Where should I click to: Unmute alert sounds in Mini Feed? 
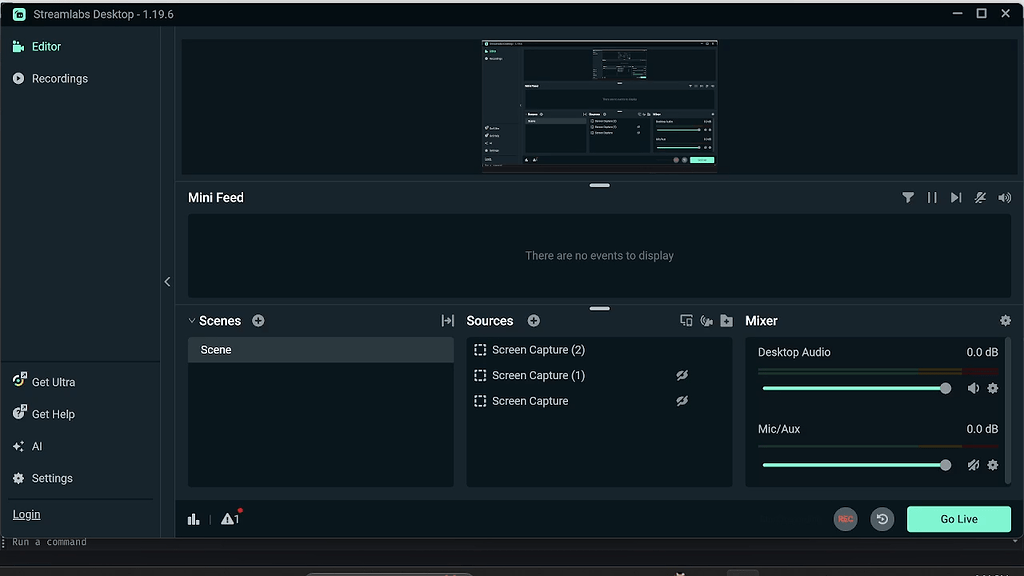pos(980,197)
